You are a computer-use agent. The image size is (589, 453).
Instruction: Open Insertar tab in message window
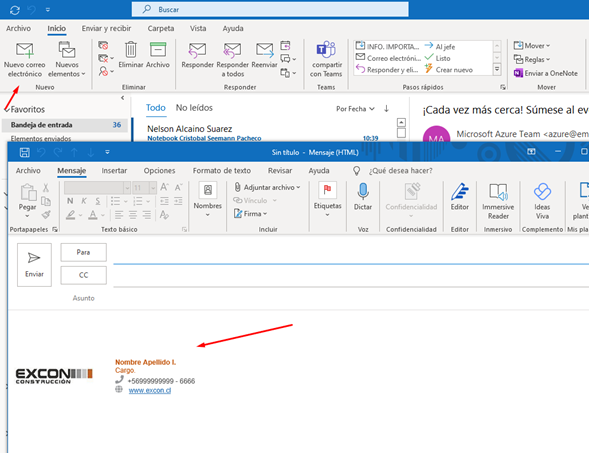(114, 171)
